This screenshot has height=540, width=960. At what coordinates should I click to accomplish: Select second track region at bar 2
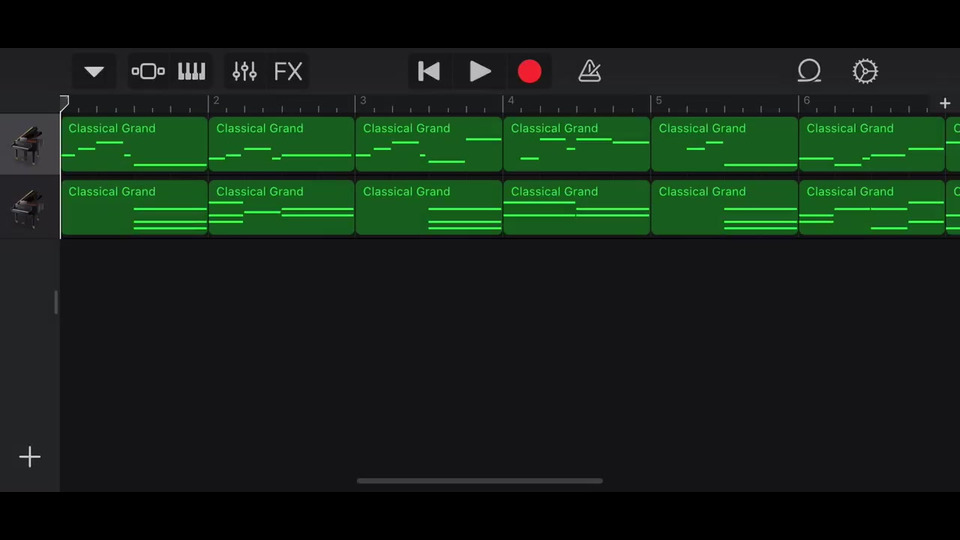click(x=282, y=208)
